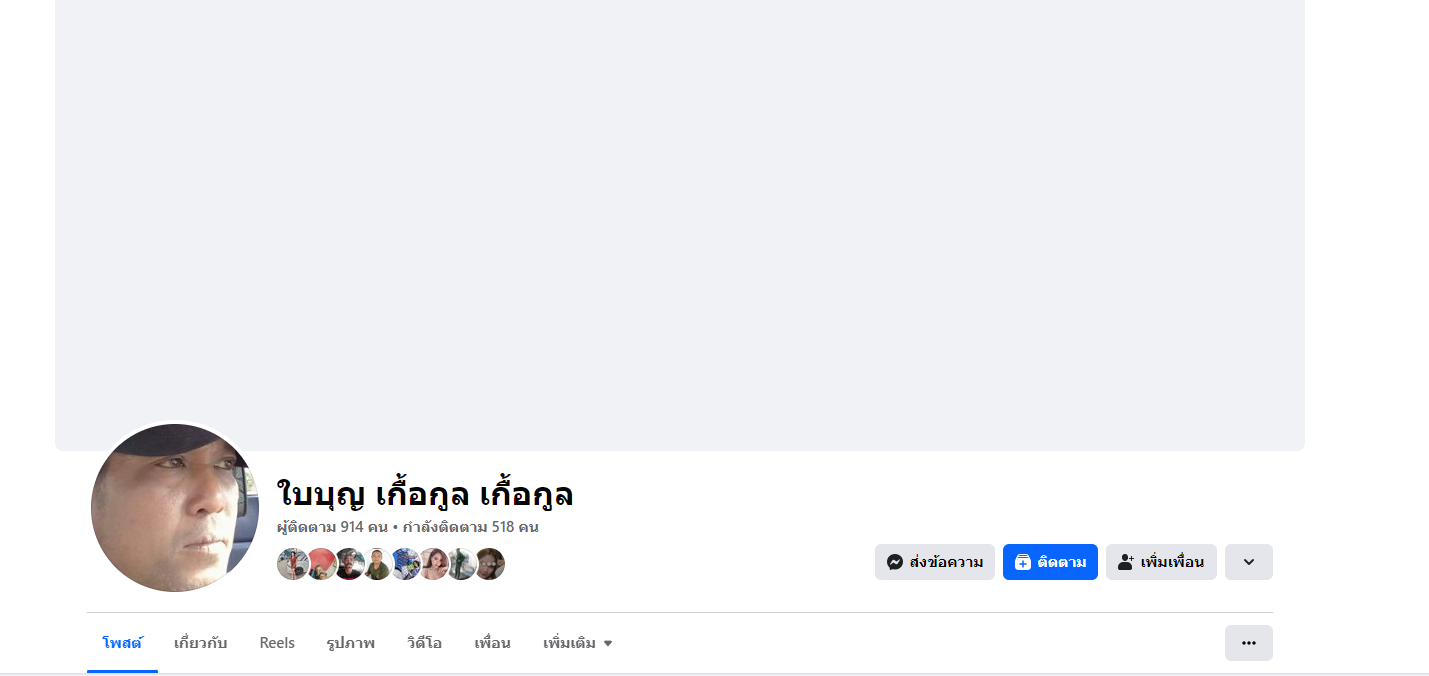Go to the Reels tab

point(277,643)
